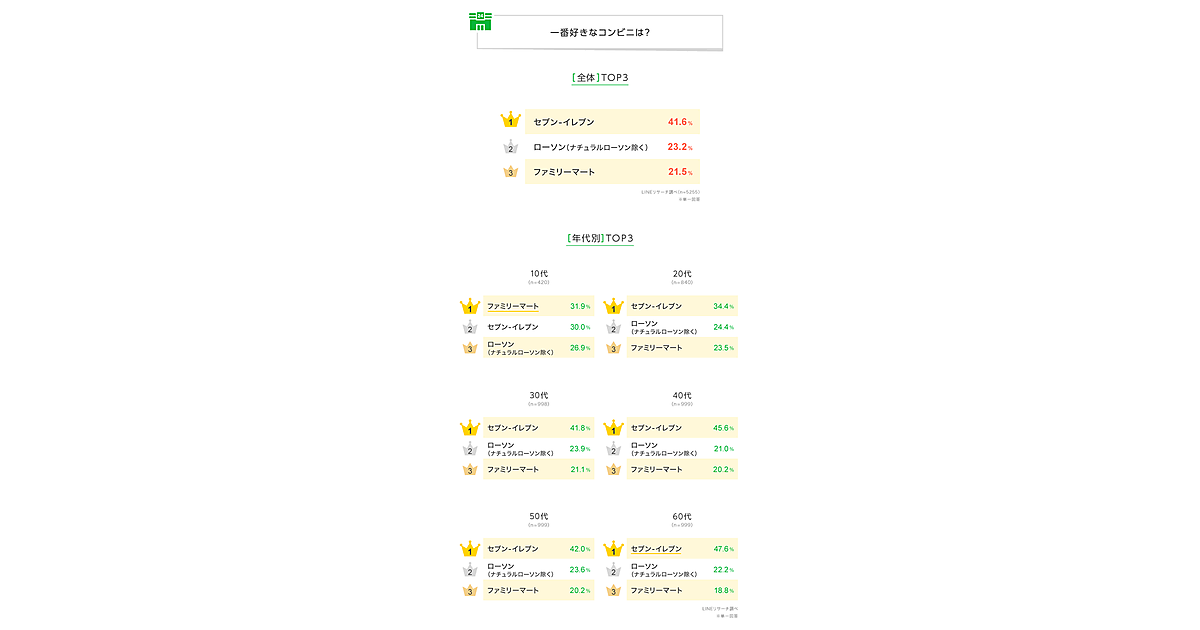This screenshot has height=630, width=1200.
Task: Click the title 一番好きなコンビニは？
Action: click(600, 32)
